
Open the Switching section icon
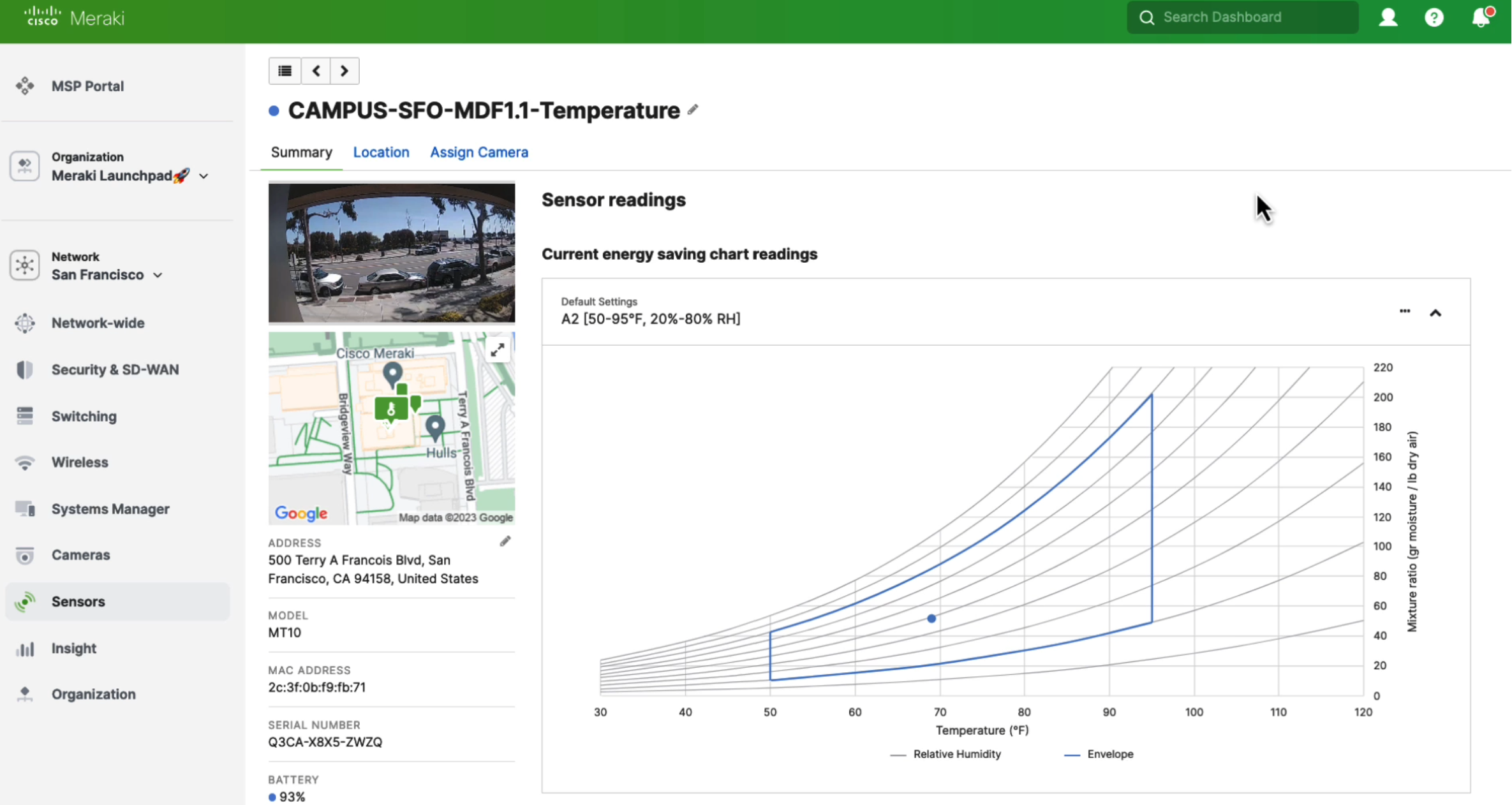coord(24,416)
